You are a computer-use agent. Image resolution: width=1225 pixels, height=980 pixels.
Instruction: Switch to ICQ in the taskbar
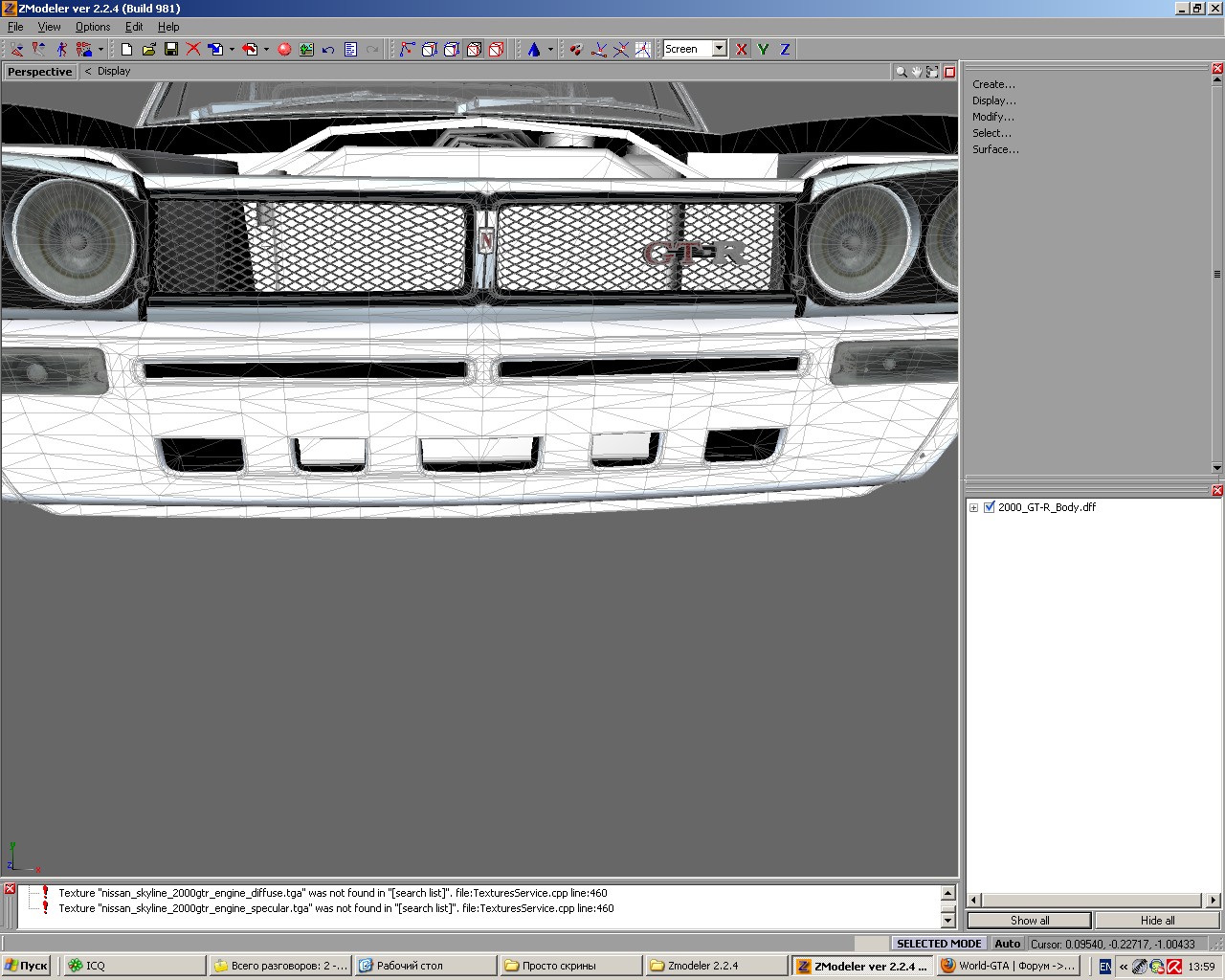point(133,966)
